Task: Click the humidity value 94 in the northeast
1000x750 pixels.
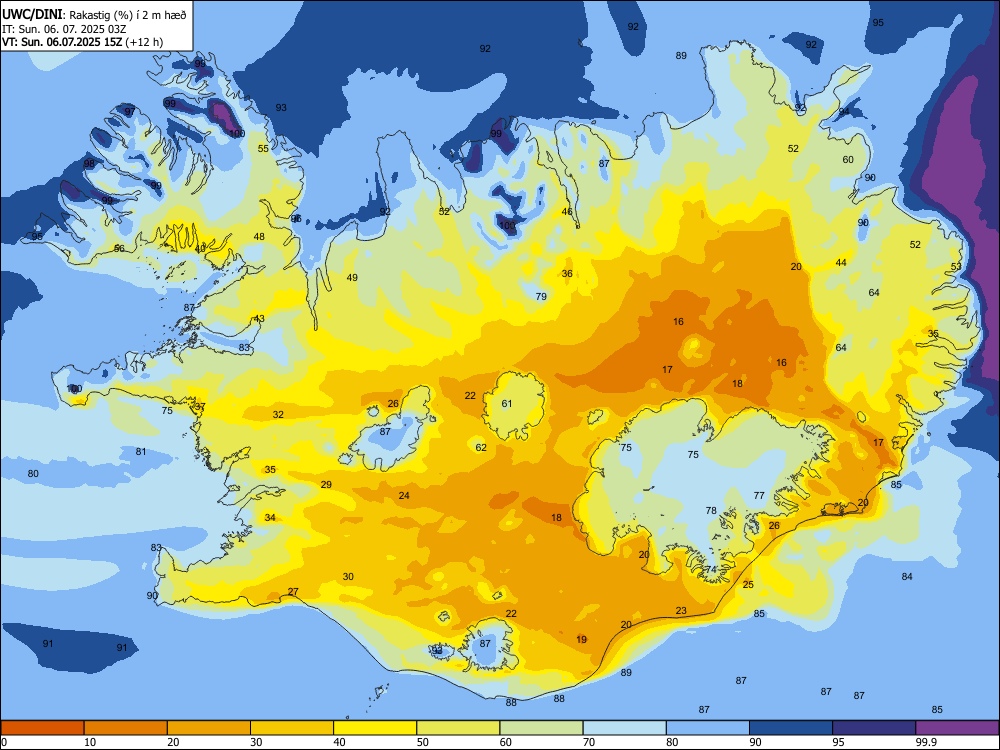Action: coord(844,112)
